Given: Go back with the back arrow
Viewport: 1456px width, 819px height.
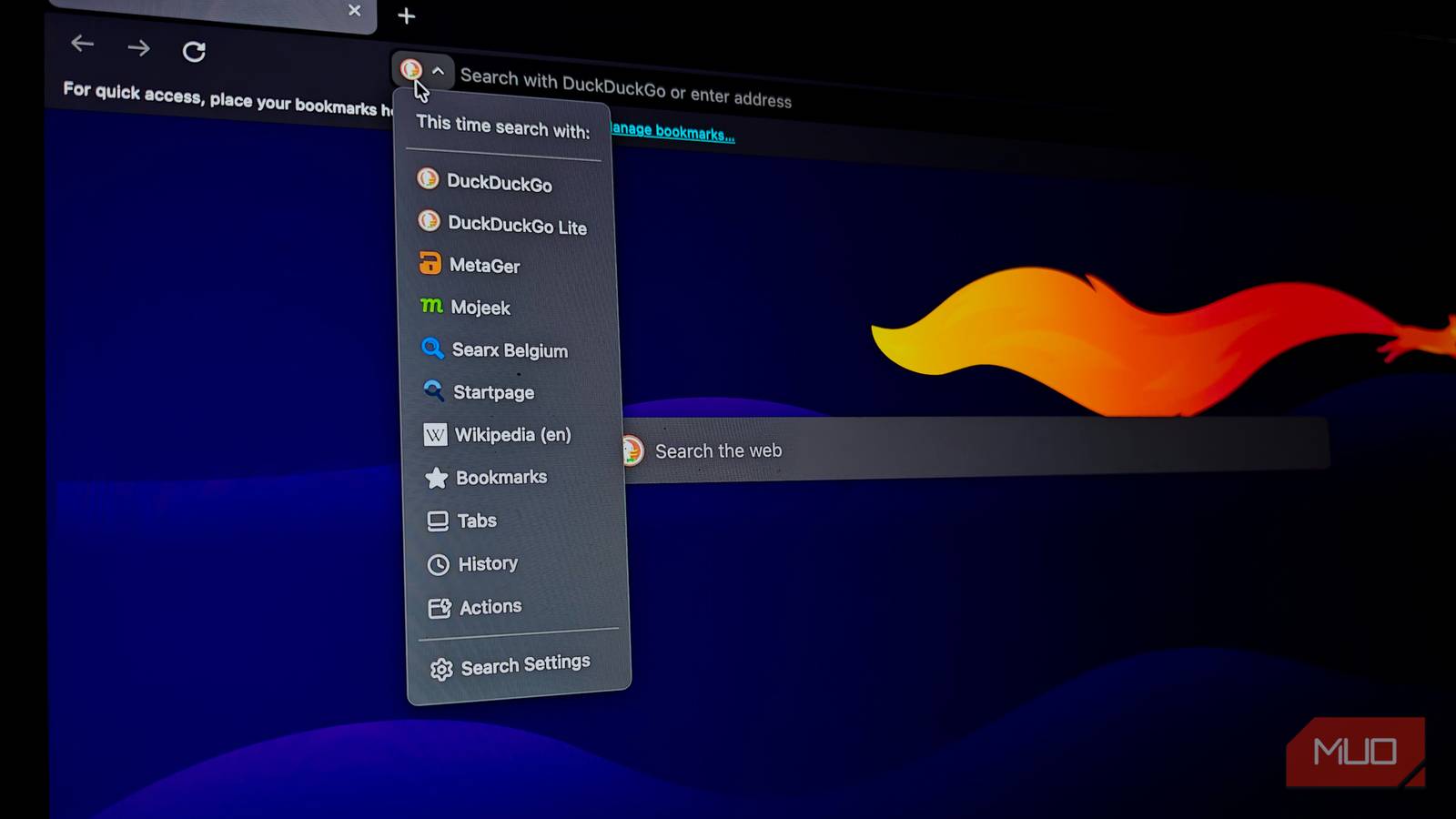Looking at the screenshot, I should point(83,44).
